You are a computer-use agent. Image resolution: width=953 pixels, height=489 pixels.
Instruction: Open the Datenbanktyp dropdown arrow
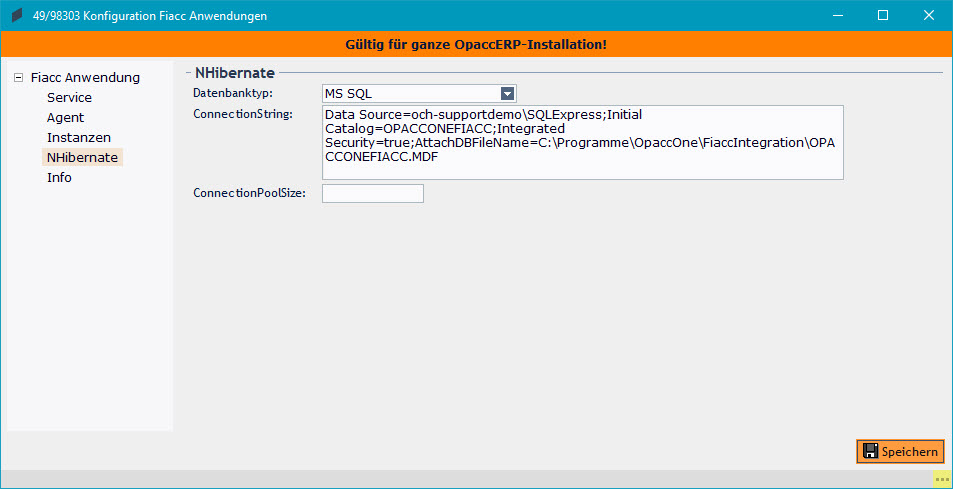(x=507, y=94)
